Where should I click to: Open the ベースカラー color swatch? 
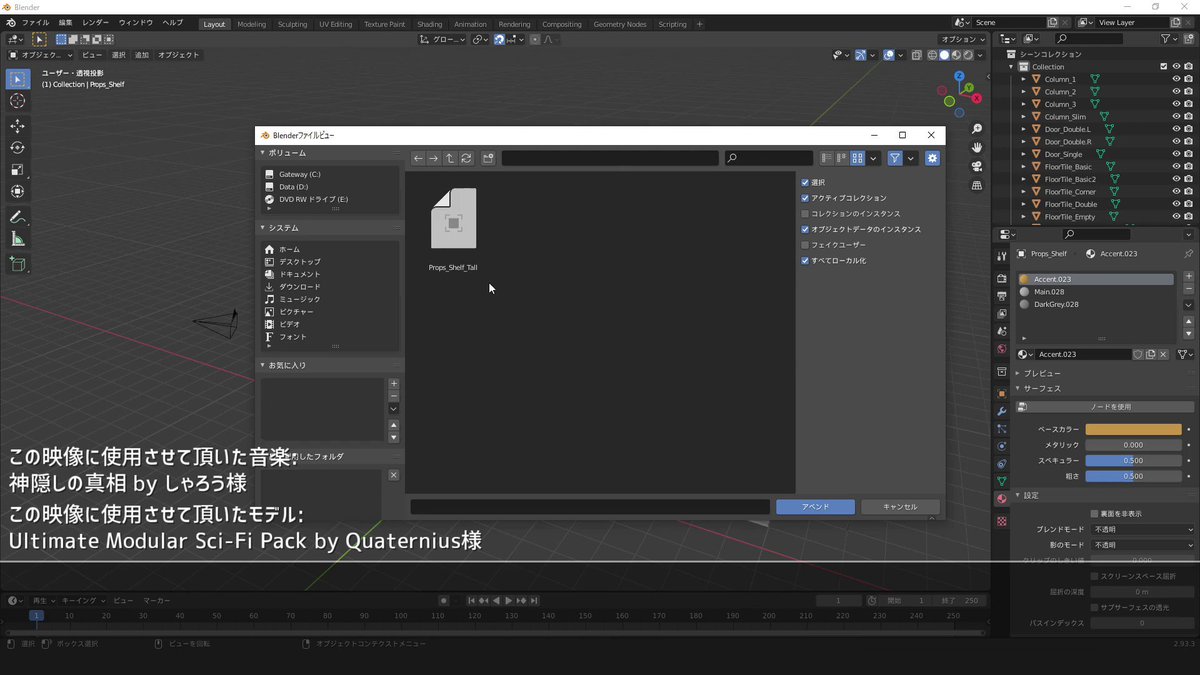click(x=1134, y=429)
